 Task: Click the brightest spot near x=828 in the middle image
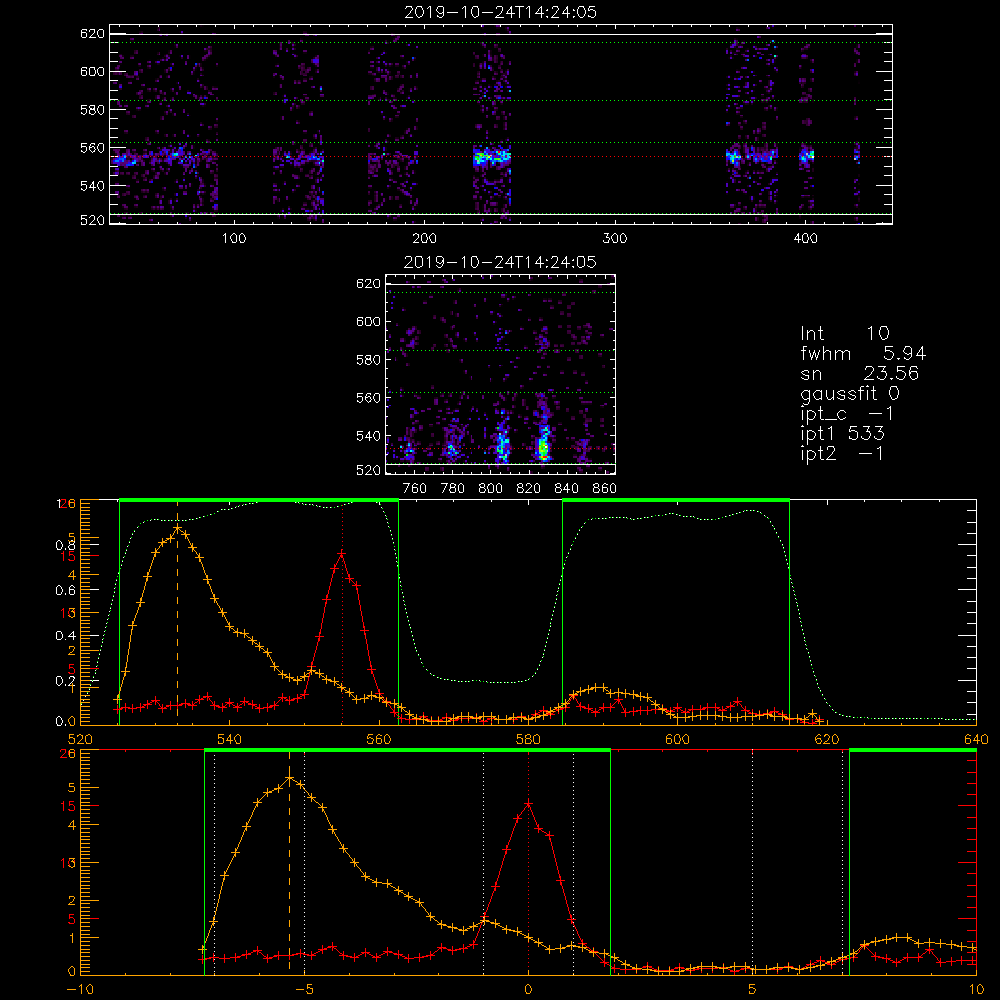tap(543, 449)
